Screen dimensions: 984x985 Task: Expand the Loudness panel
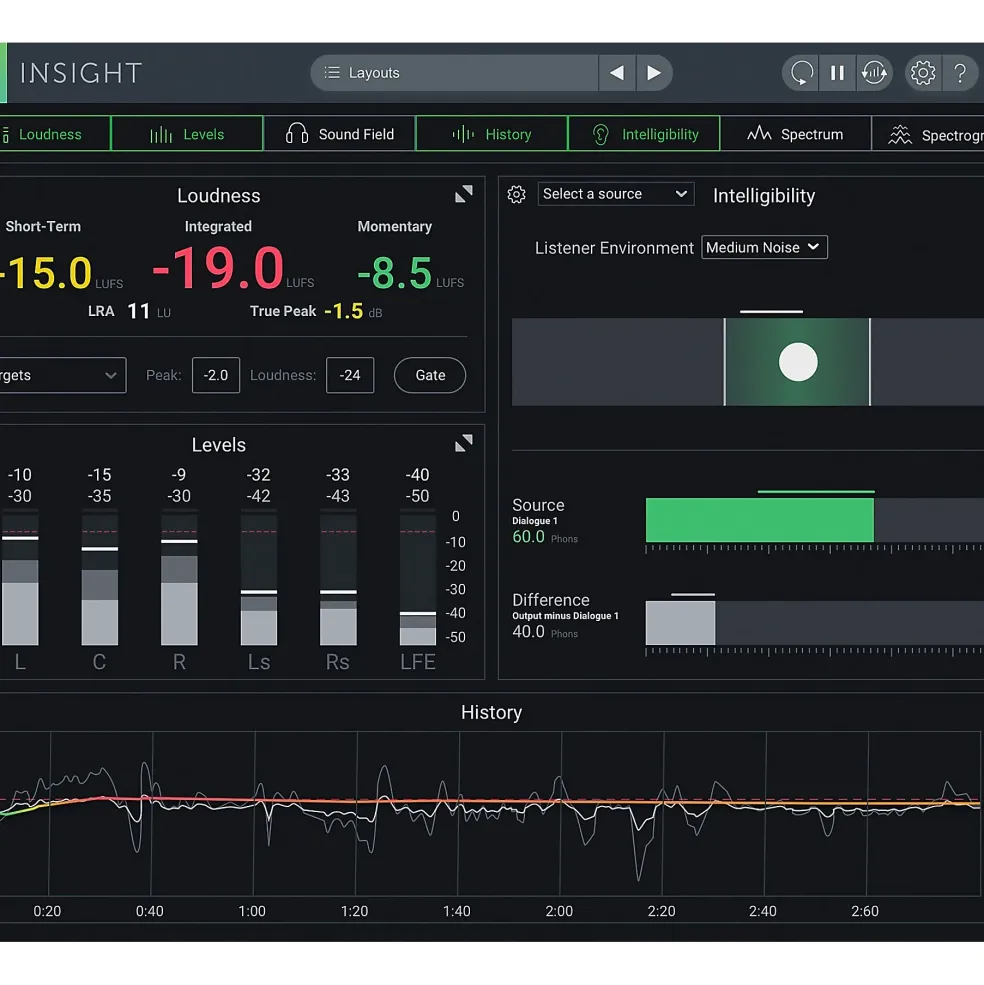[464, 194]
